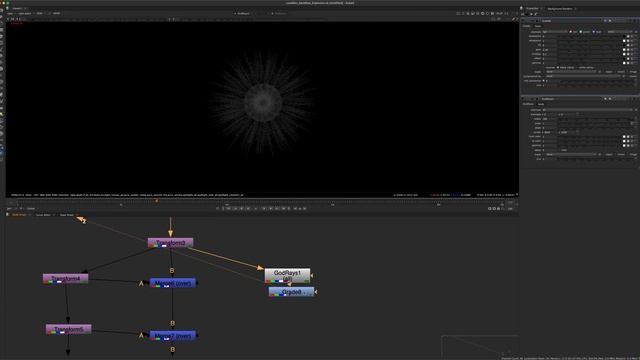Select the Grade8 node
The image size is (640, 360).
click(291, 292)
